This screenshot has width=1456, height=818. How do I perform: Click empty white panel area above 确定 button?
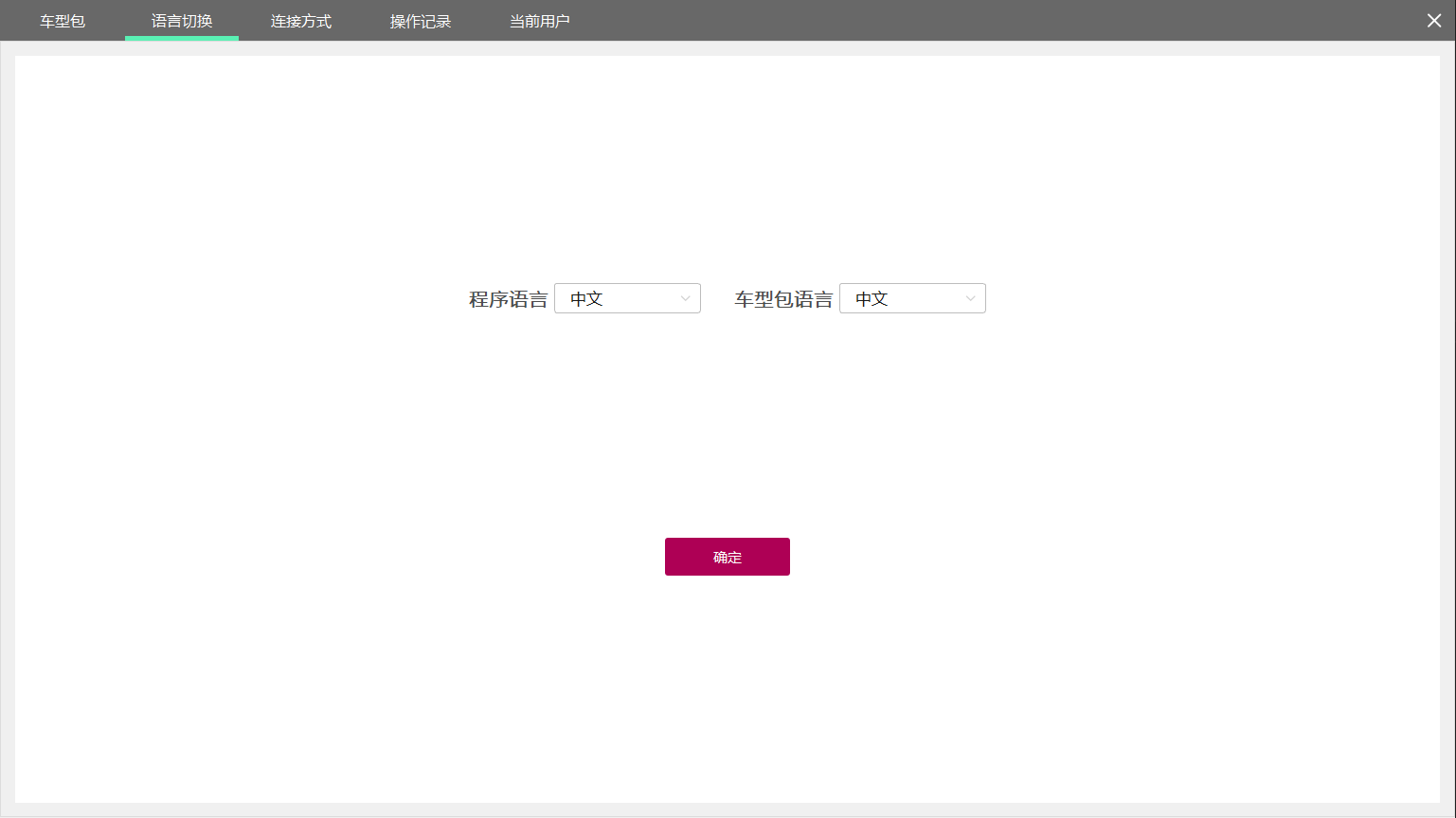pyautogui.click(x=728, y=426)
